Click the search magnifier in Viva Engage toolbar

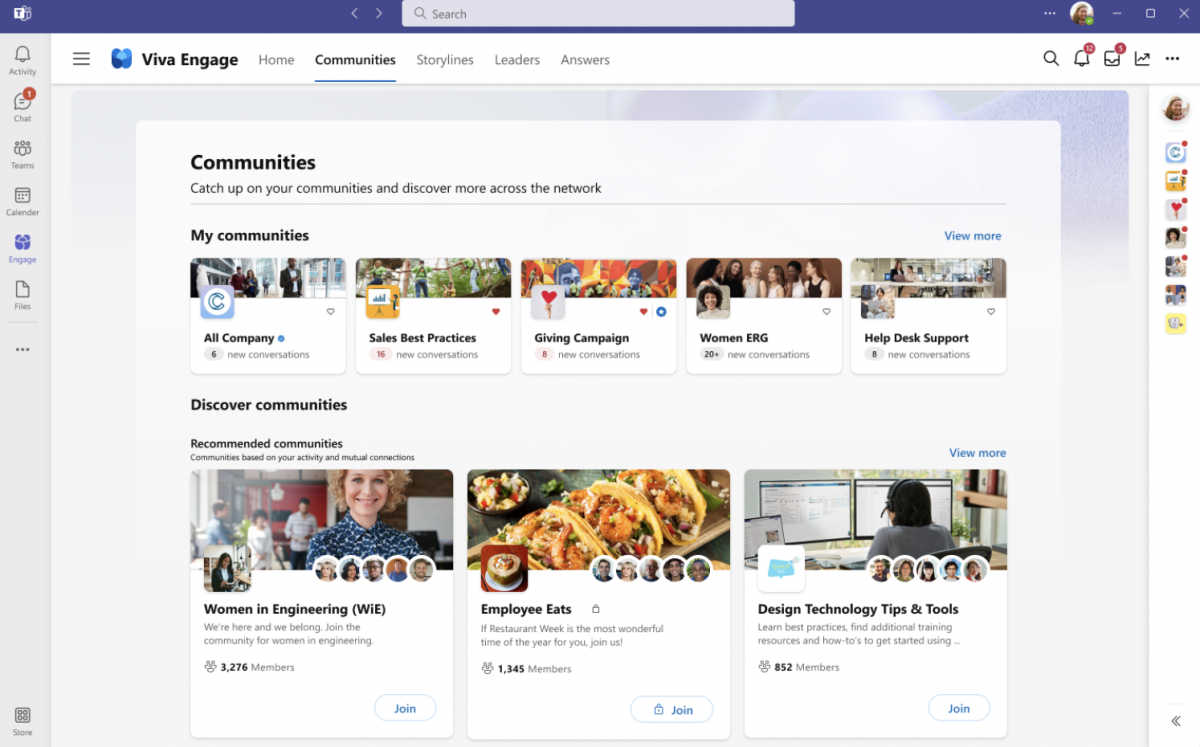tap(1051, 59)
